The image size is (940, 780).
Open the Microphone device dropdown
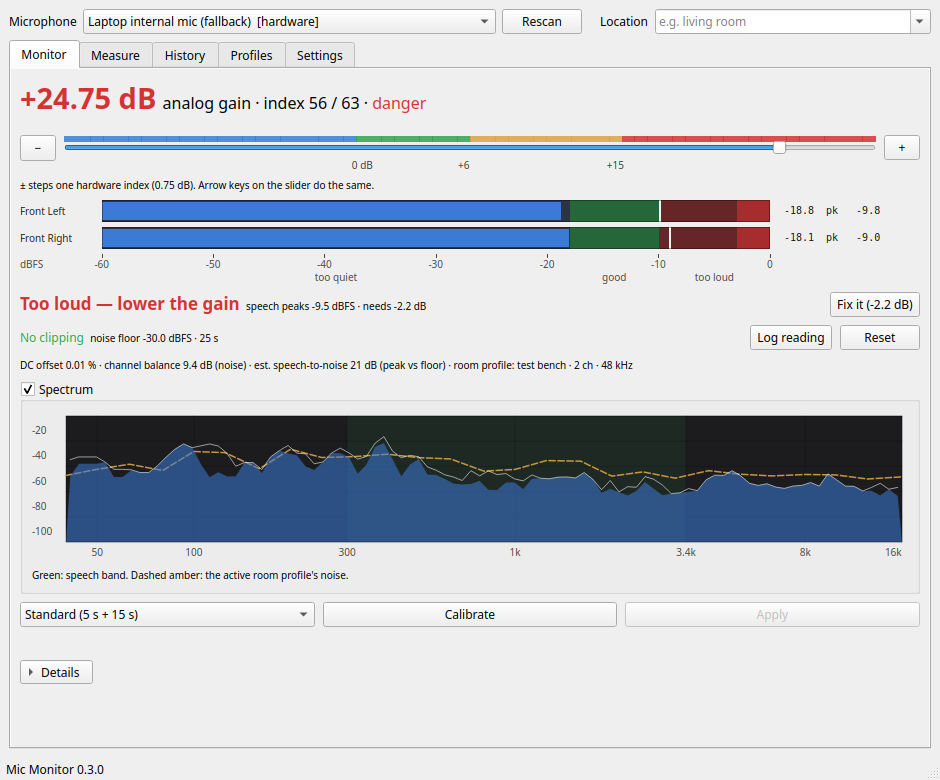pyautogui.click(x=289, y=22)
